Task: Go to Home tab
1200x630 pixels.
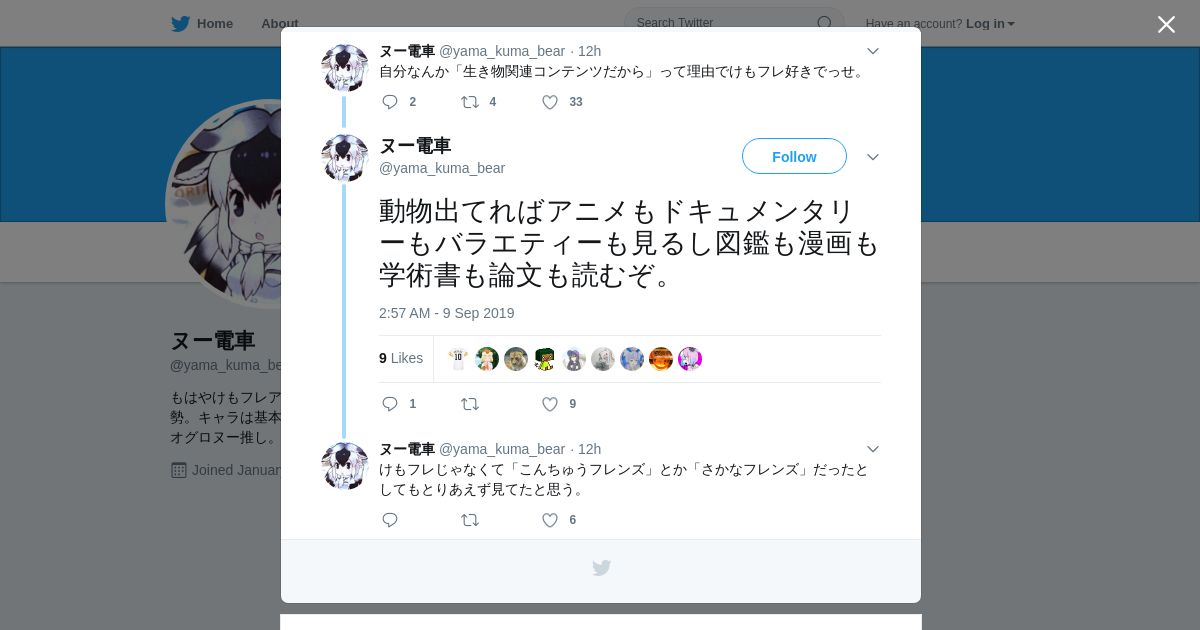Action: tap(202, 23)
